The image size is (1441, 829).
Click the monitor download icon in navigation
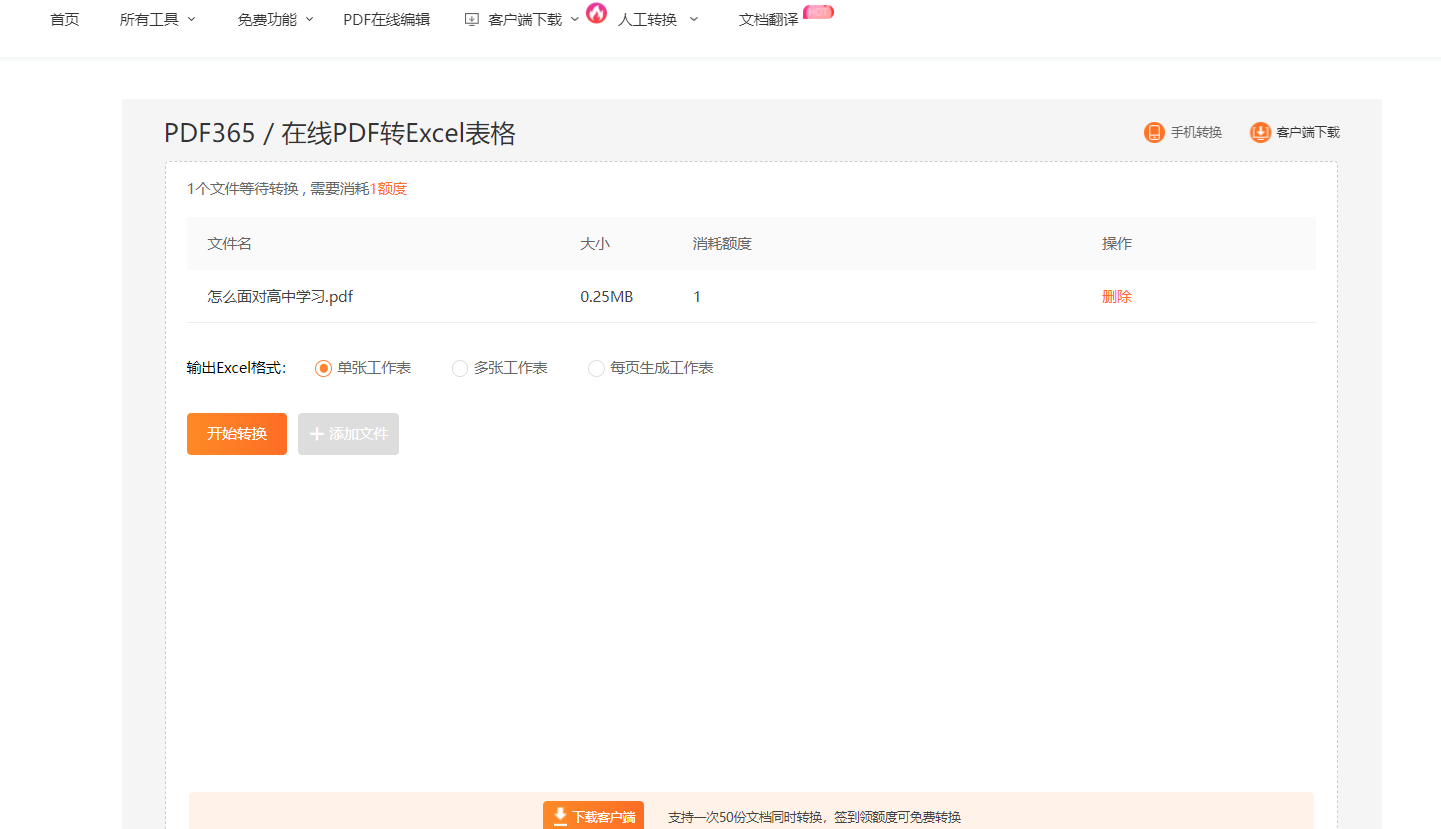coord(472,19)
